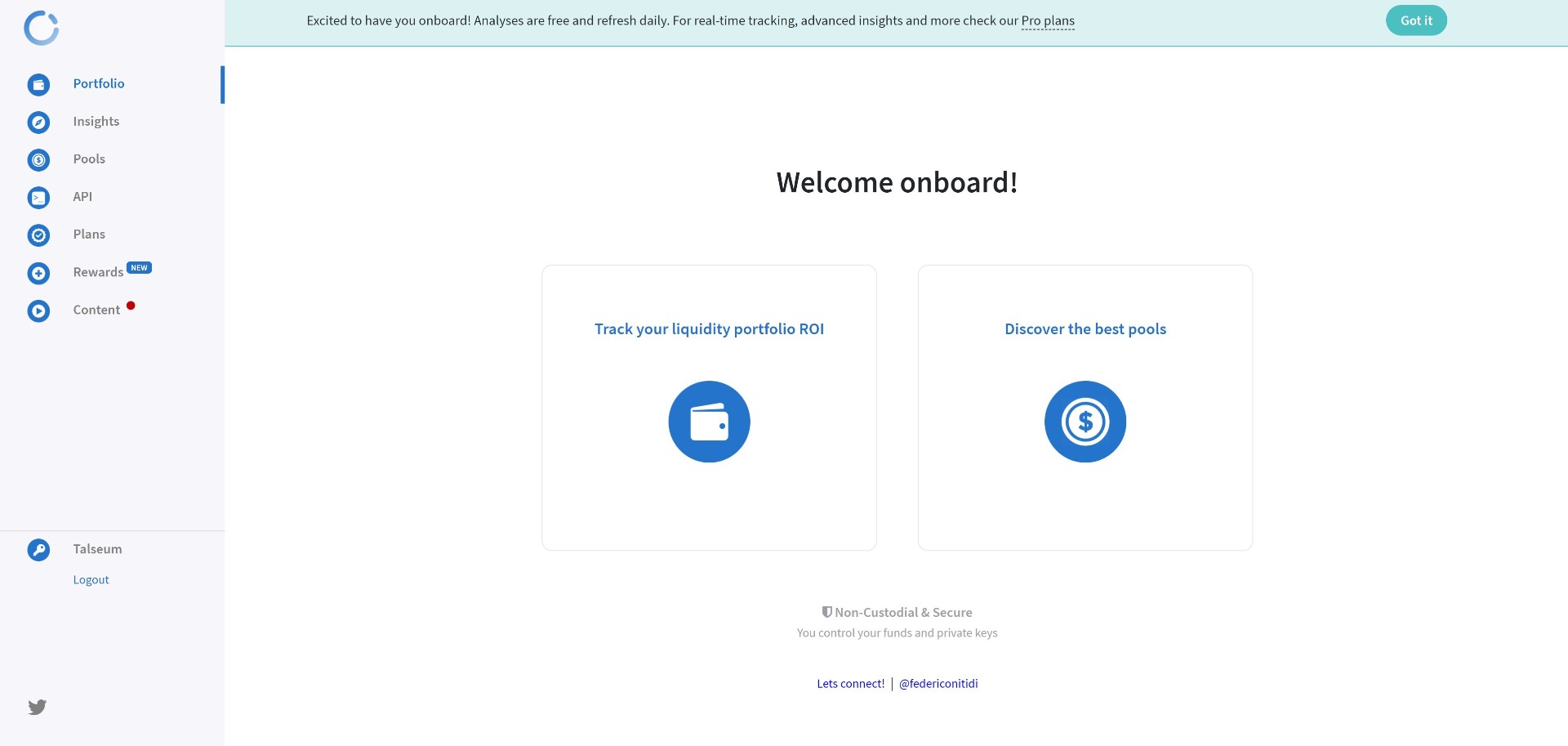Click the Pools dollar coin icon in sidebar

(38, 159)
